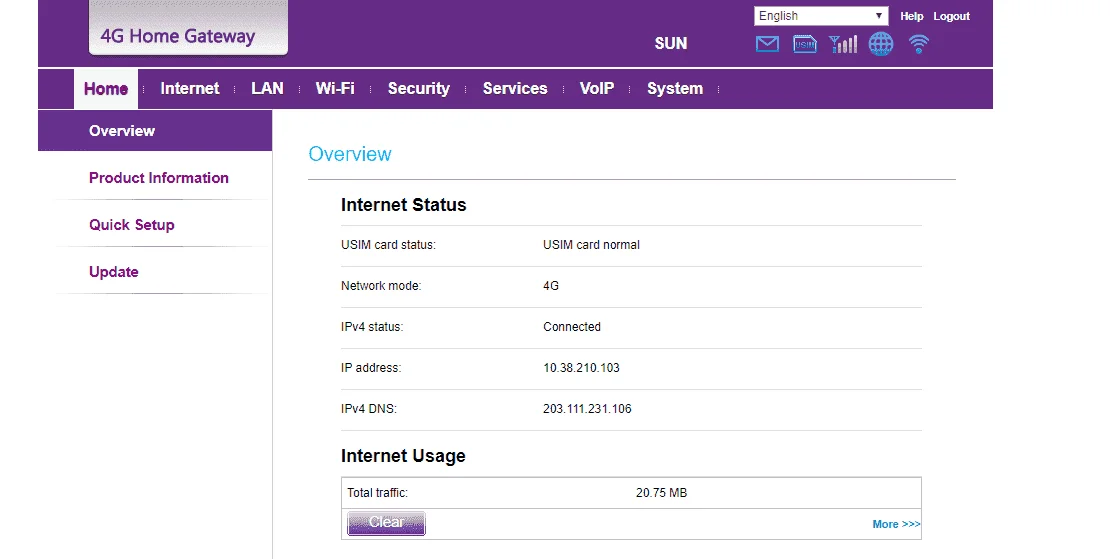Click the SUN operator name
Image resolution: width=1113 pixels, height=559 pixels.
coord(671,44)
